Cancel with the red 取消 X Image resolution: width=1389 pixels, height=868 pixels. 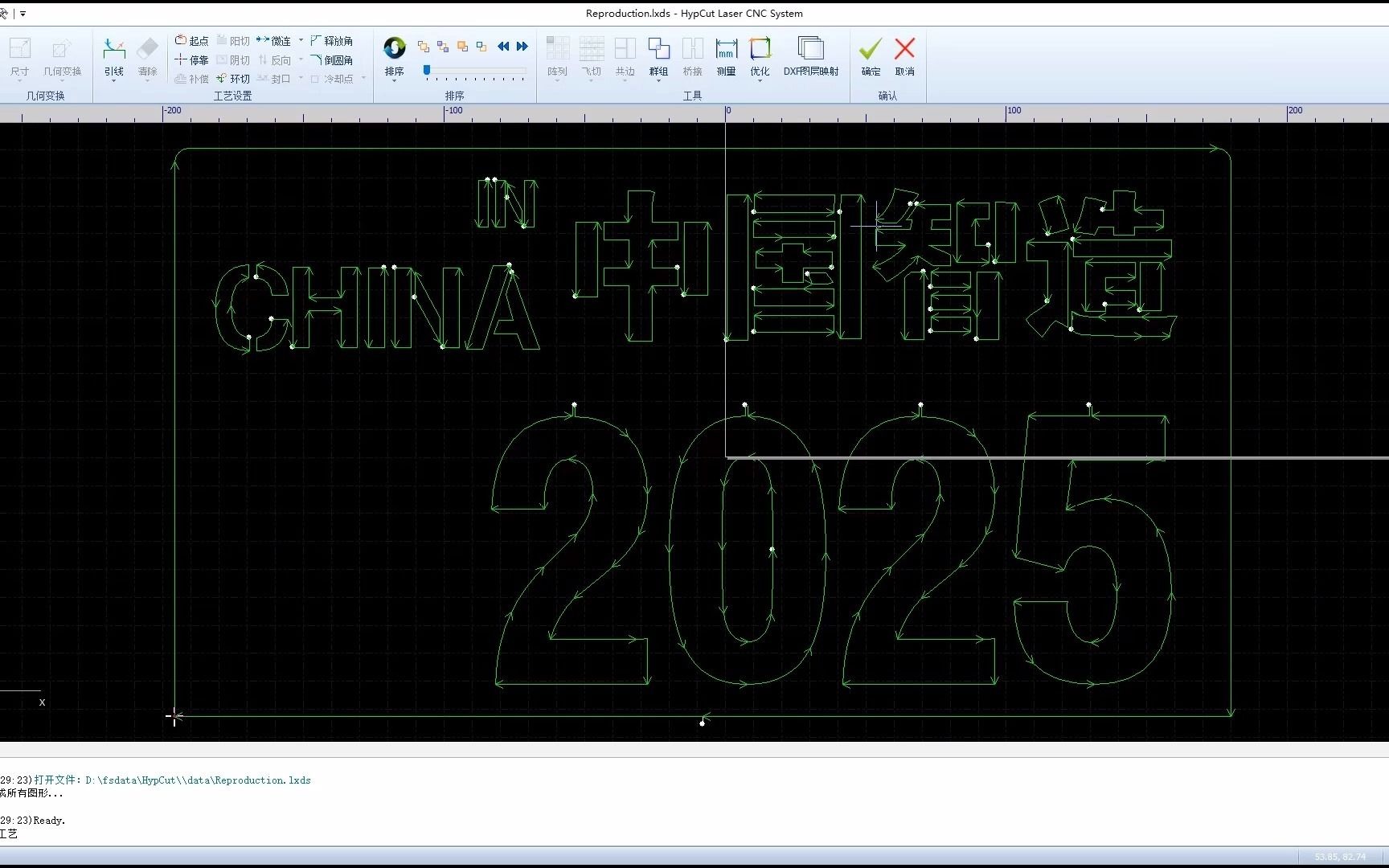tap(905, 57)
